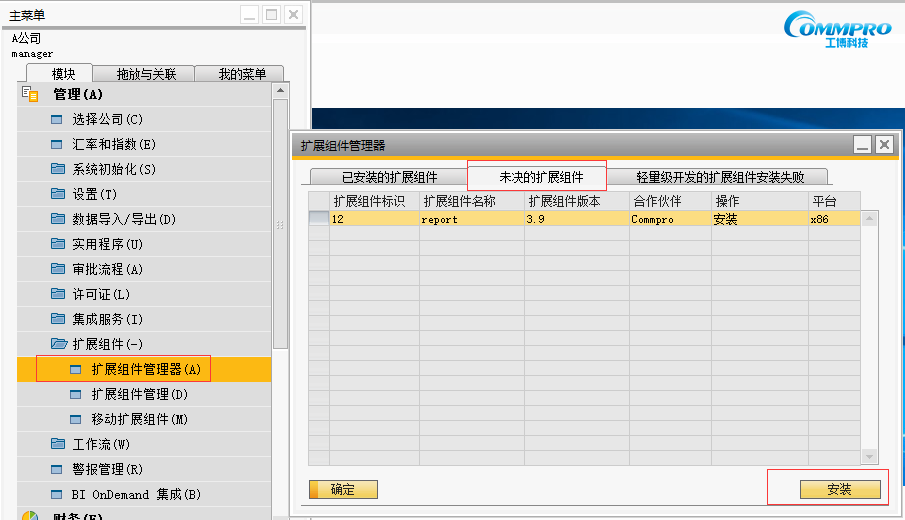Click the 确定 button
905x520 pixels.
point(343,489)
